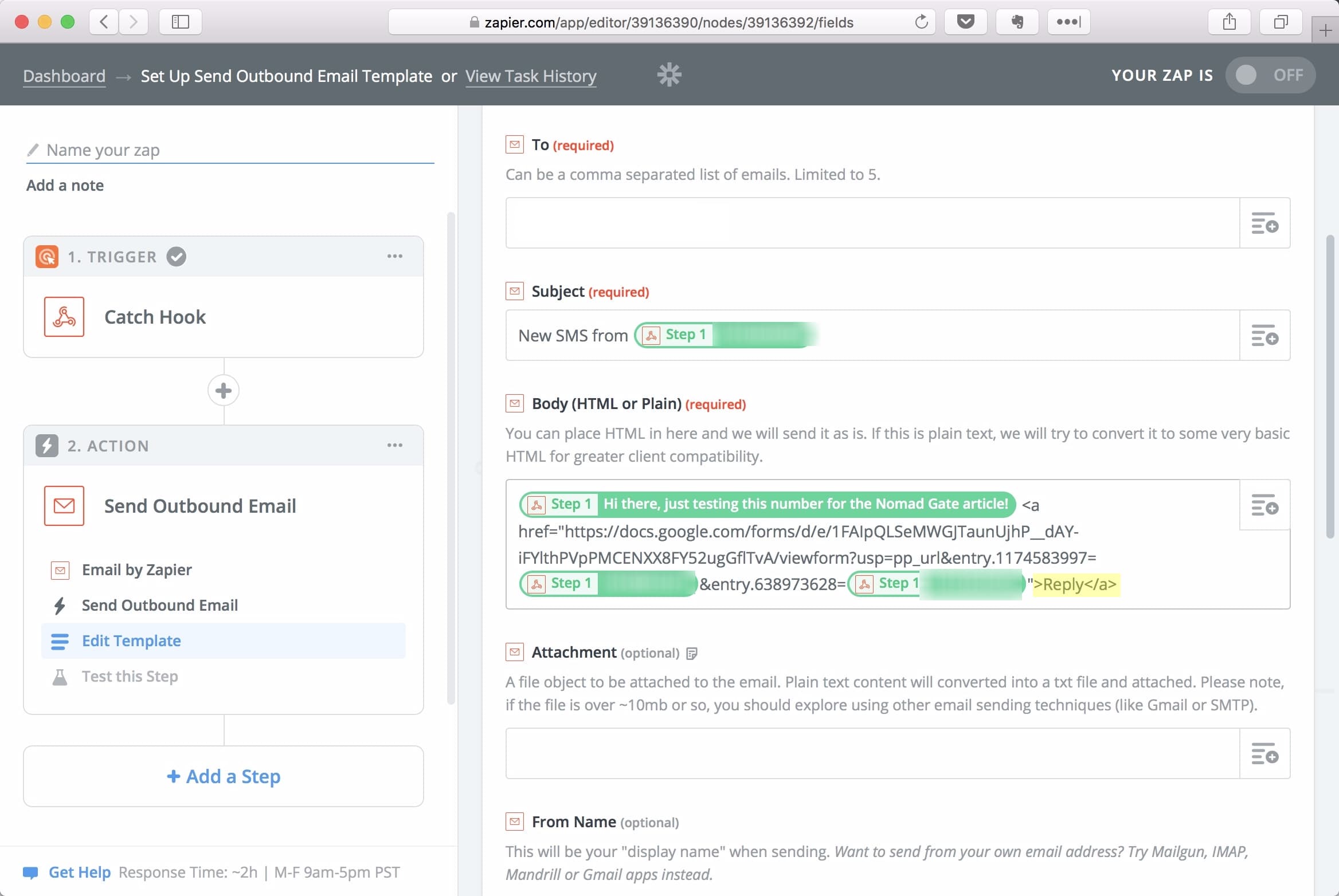The width and height of the screenshot is (1339, 896).
Task: Click the note icon beside Attachment label
Action: tap(692, 654)
